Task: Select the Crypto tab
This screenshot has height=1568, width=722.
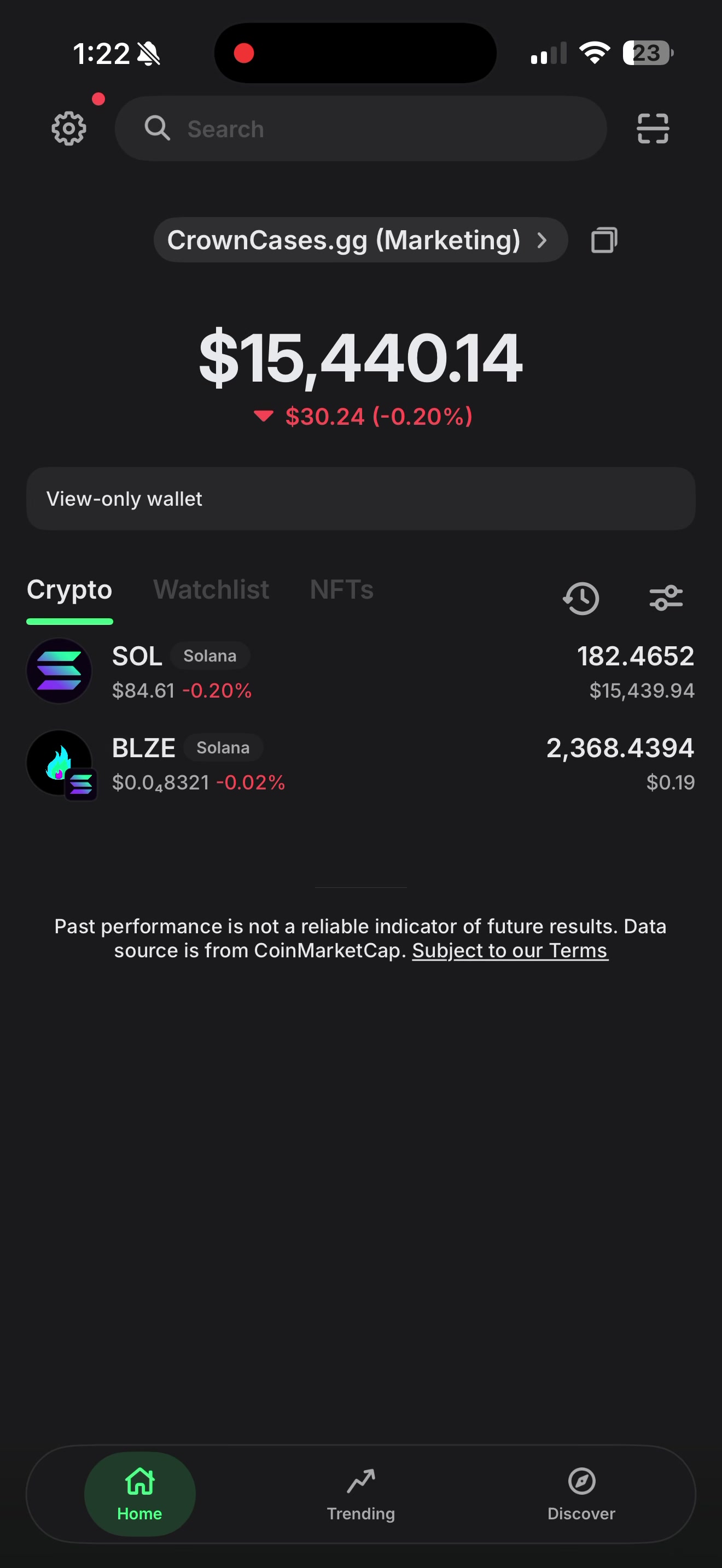Action: coord(69,589)
